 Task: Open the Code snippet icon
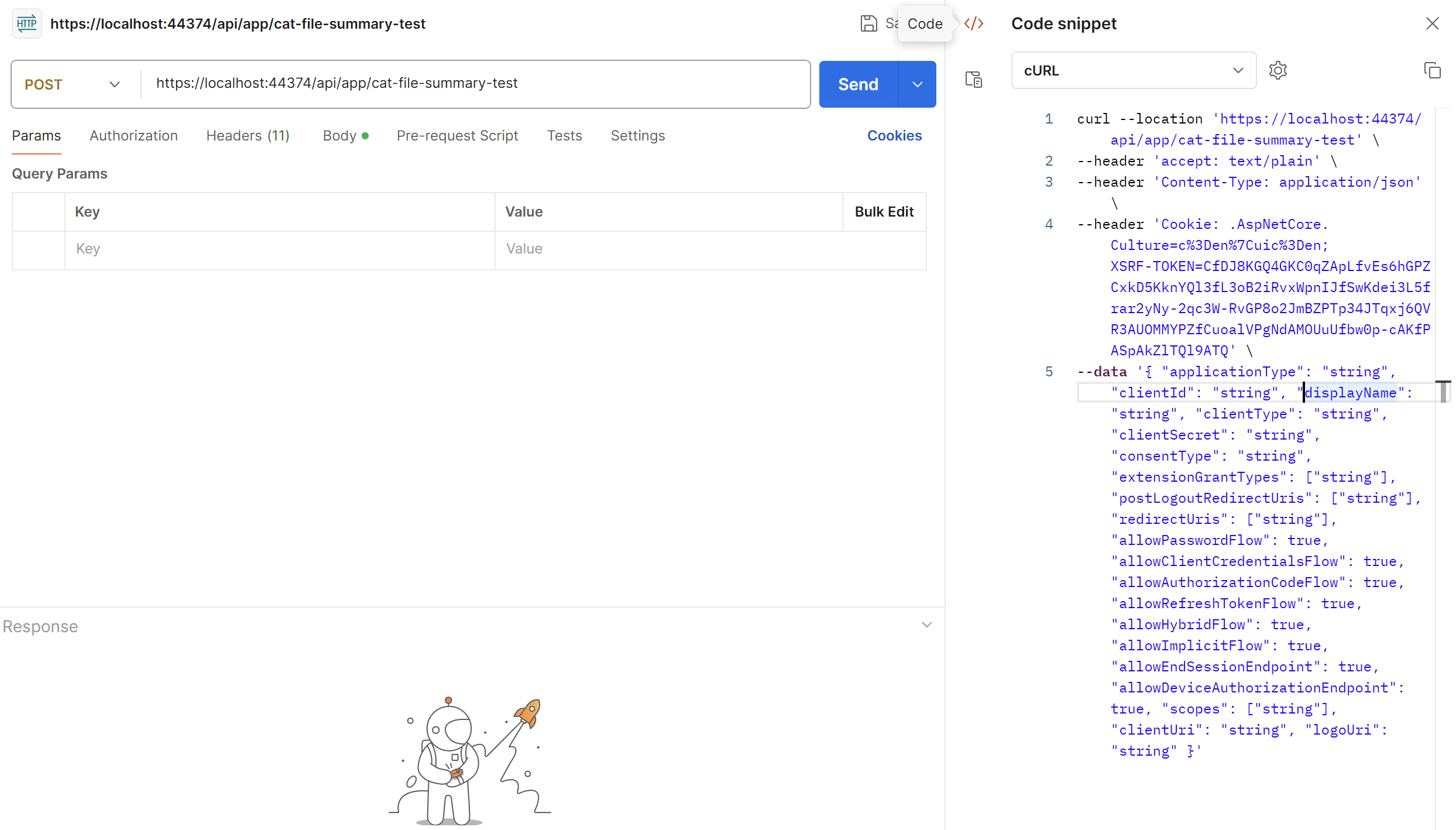pyautogui.click(x=974, y=23)
